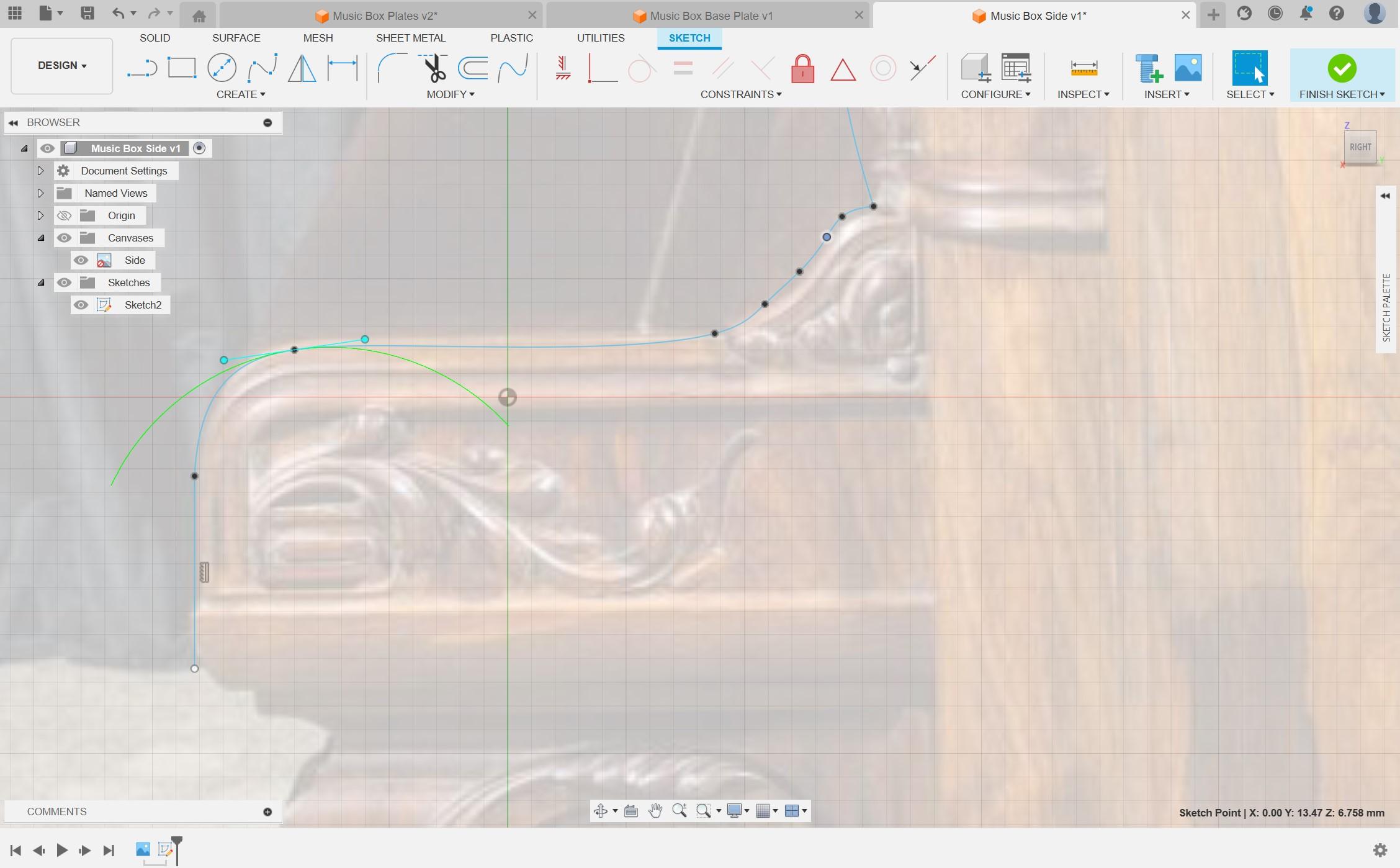Switch to the SHEET METAL tab
Image resolution: width=1400 pixels, height=868 pixels.
411,38
